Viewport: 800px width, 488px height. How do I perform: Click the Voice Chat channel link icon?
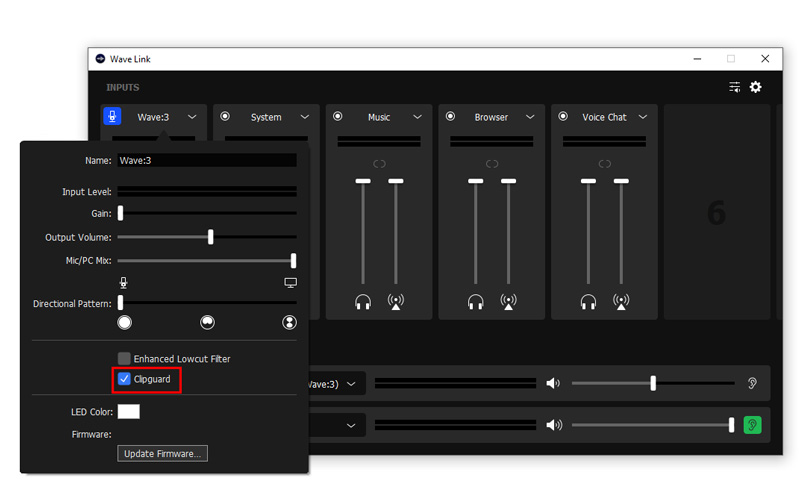coord(605,164)
